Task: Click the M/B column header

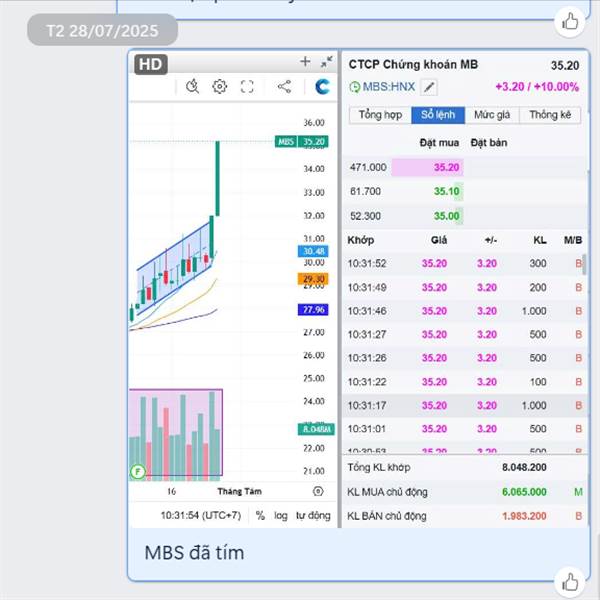Action: click(572, 240)
